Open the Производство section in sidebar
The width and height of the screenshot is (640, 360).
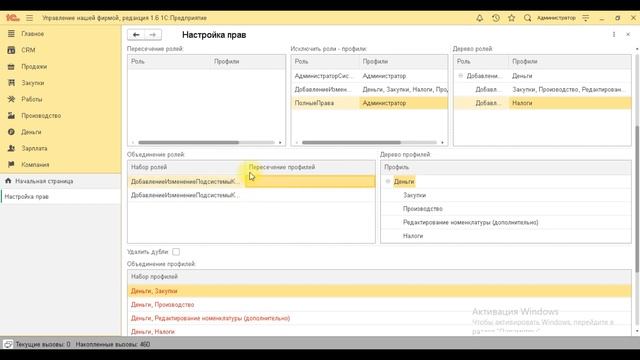coord(41,116)
